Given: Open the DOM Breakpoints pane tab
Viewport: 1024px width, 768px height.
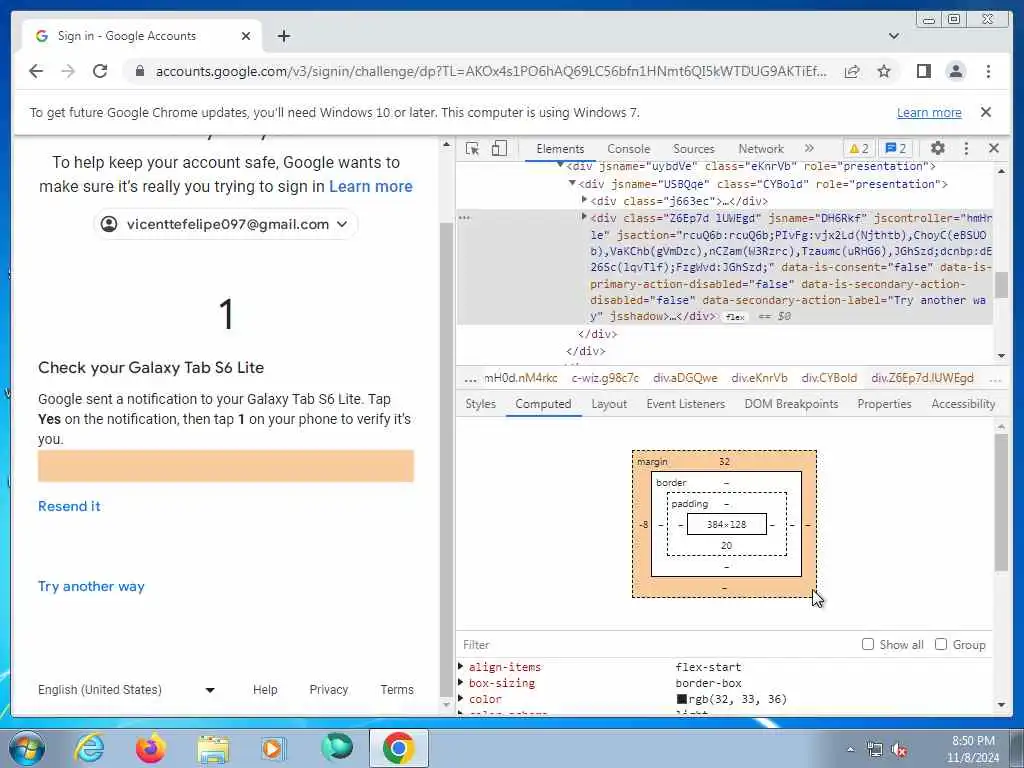Looking at the screenshot, I should point(791,404).
